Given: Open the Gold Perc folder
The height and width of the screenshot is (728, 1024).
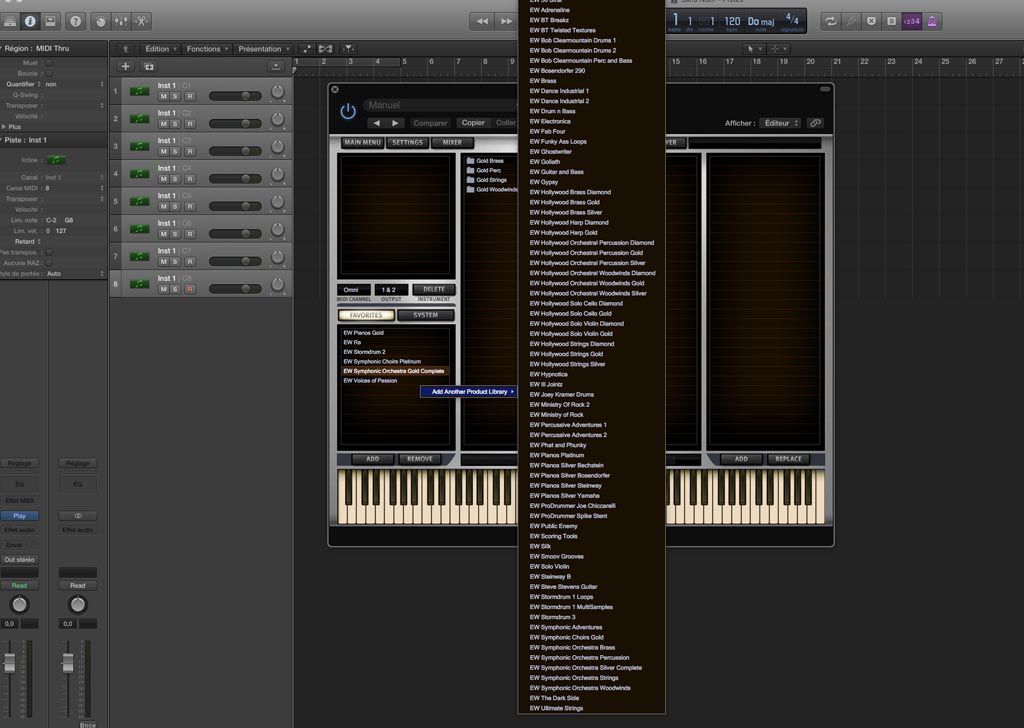Looking at the screenshot, I should click(x=484, y=170).
